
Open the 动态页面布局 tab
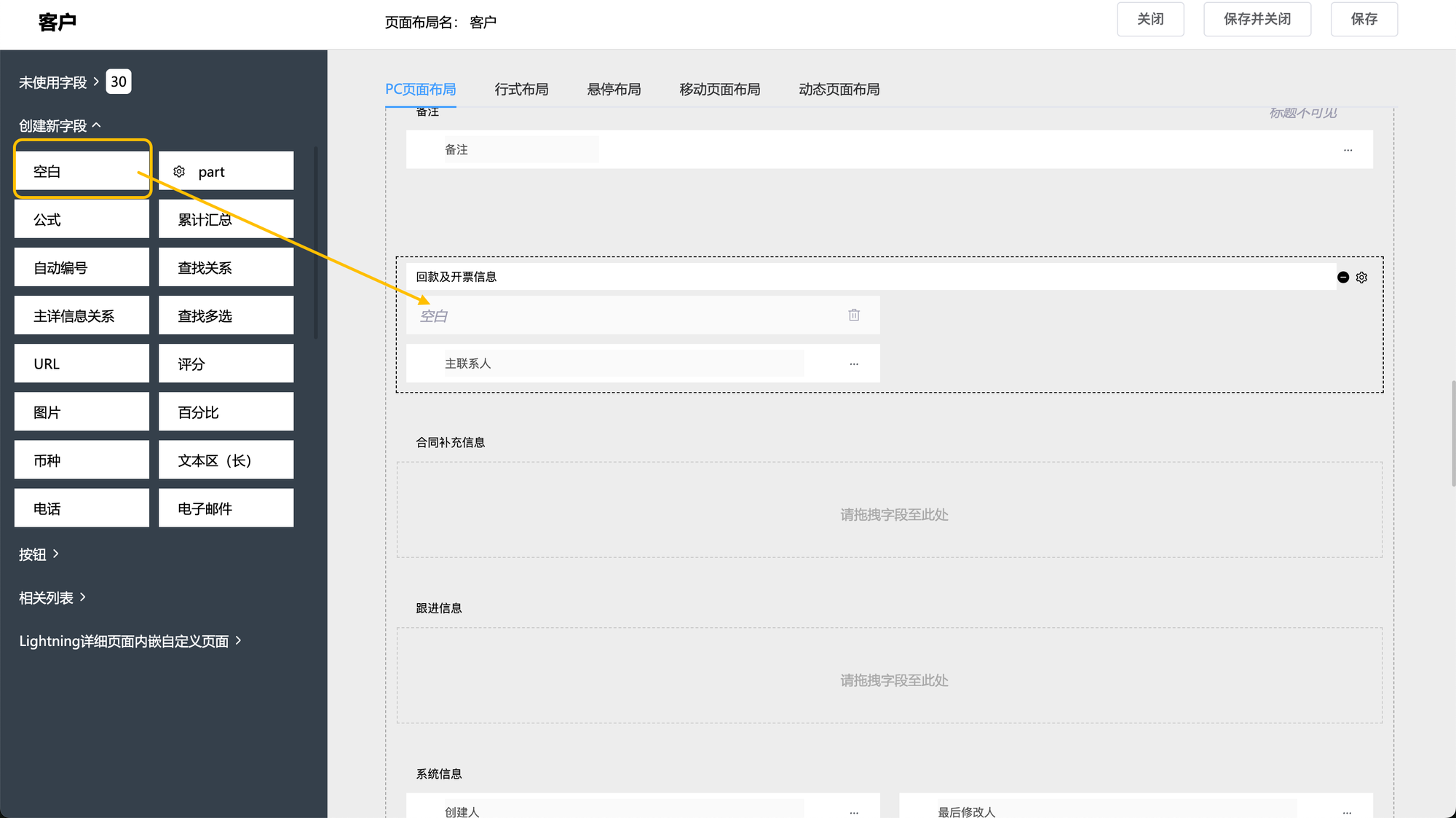pyautogui.click(x=839, y=90)
